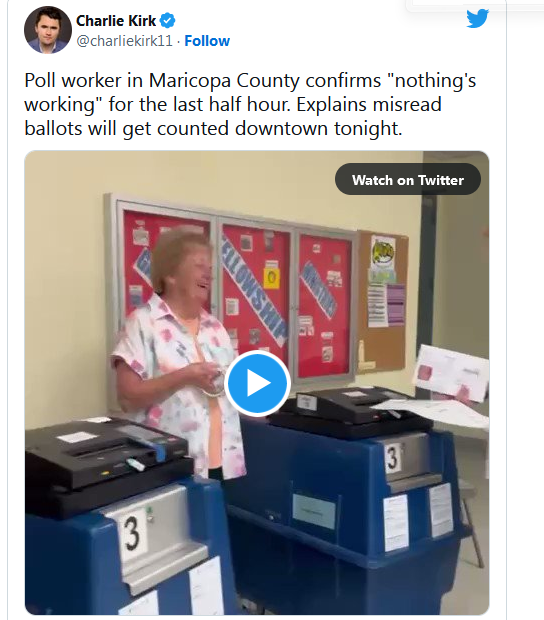This screenshot has height=620, width=544.
Task: Play the embedded video with the blue play button
Action: pos(257,383)
